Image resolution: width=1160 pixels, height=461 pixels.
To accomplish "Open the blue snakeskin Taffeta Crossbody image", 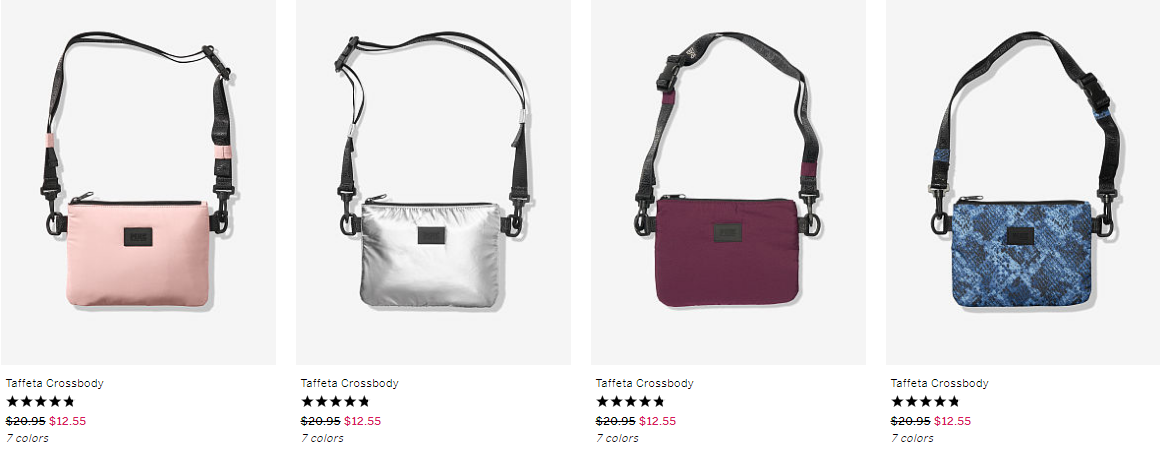I will pos(1023,182).
